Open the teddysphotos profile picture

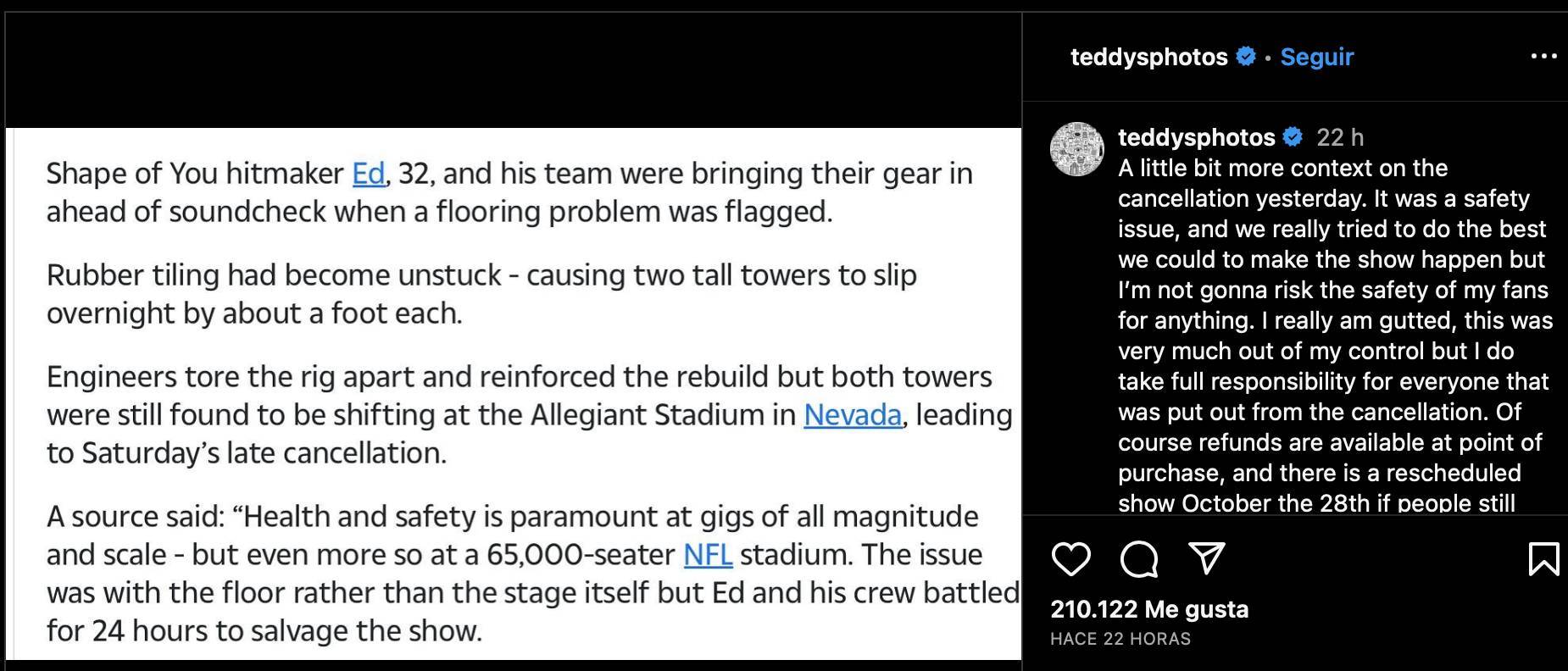pyautogui.click(x=1077, y=149)
